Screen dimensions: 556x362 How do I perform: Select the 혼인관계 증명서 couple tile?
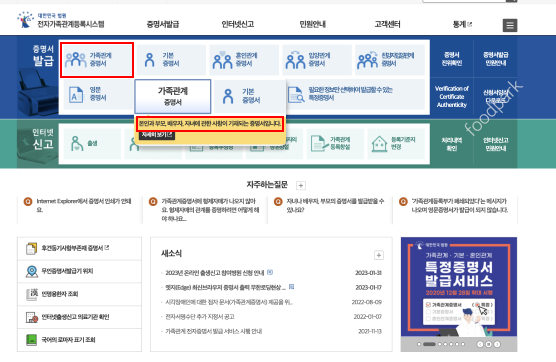point(244,60)
